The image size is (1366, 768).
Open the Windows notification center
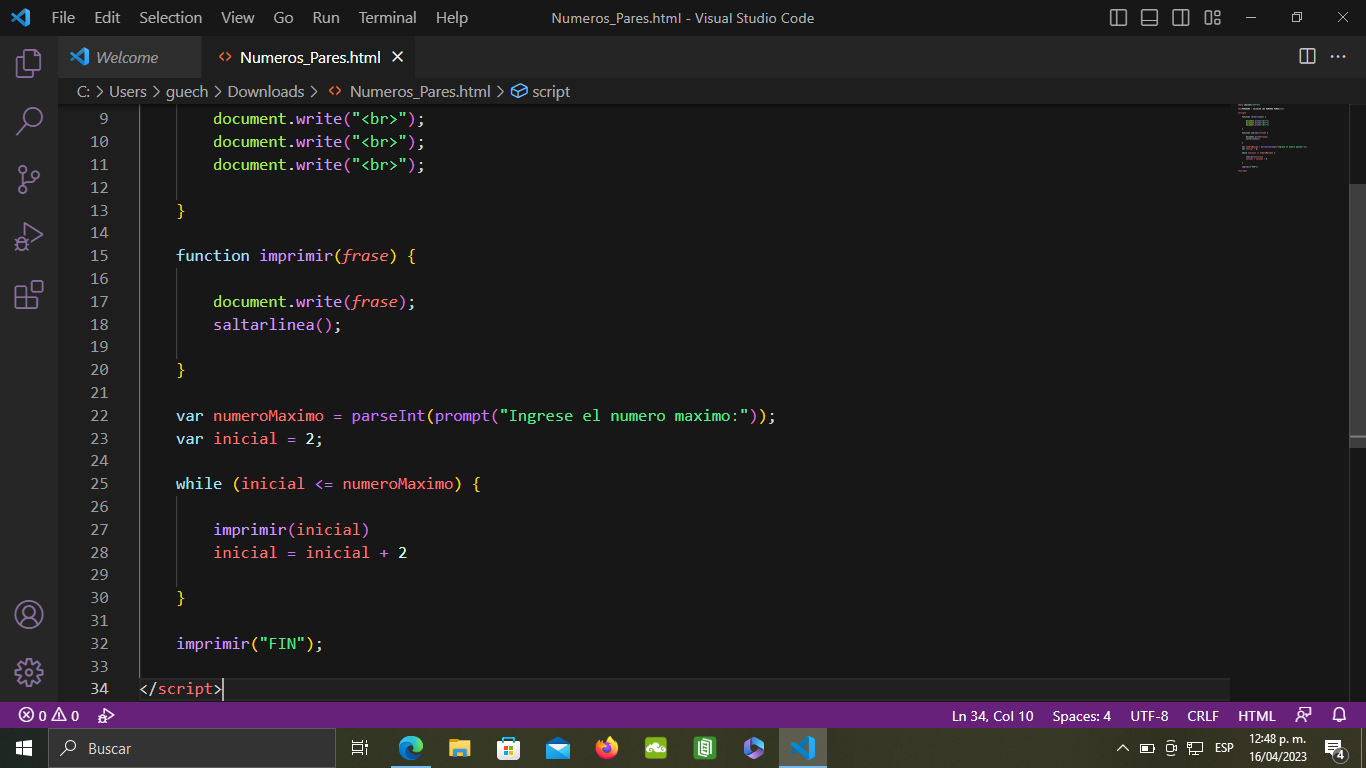[x=1334, y=748]
